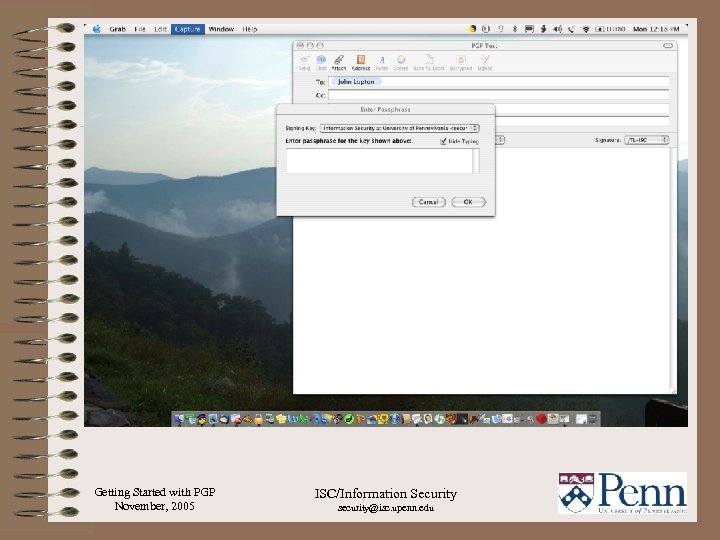Viewport: 720px width, 540px height.
Task: Click the Trash icon in the Dock
Action: tap(593, 419)
